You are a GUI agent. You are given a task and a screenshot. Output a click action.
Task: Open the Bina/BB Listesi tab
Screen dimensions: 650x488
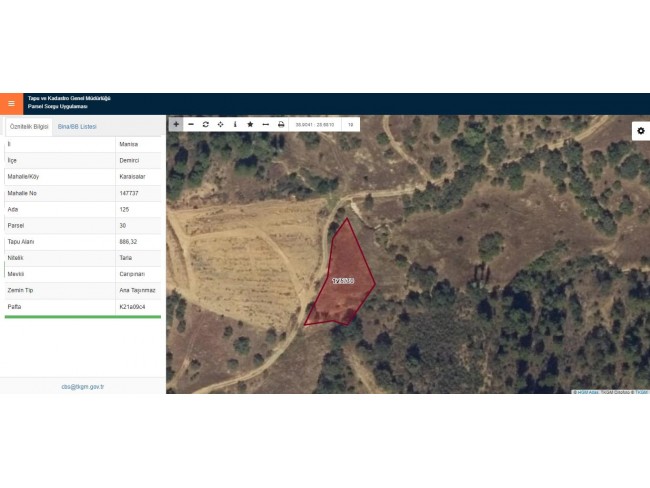point(77,127)
